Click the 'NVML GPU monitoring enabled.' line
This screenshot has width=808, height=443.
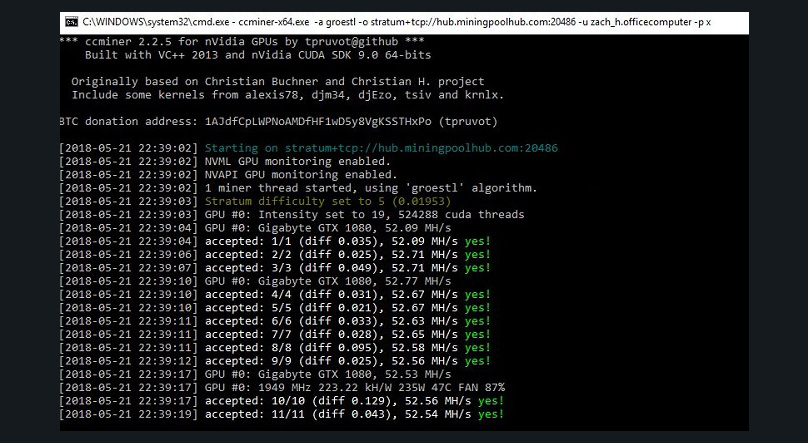tap(225, 162)
